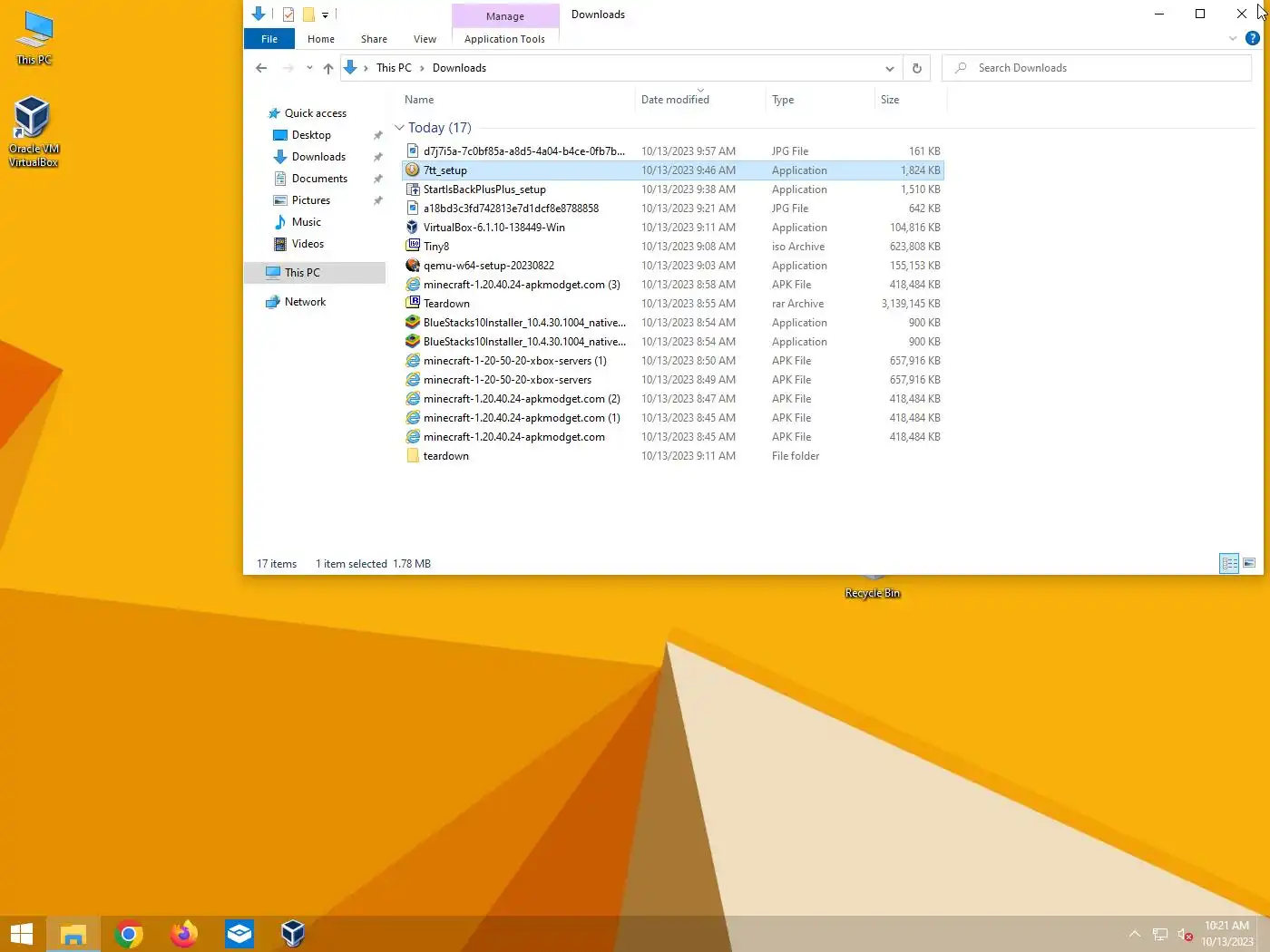Viewport: 1270px width, 952px height.
Task: Open the Application Tools tab
Action: [x=504, y=39]
